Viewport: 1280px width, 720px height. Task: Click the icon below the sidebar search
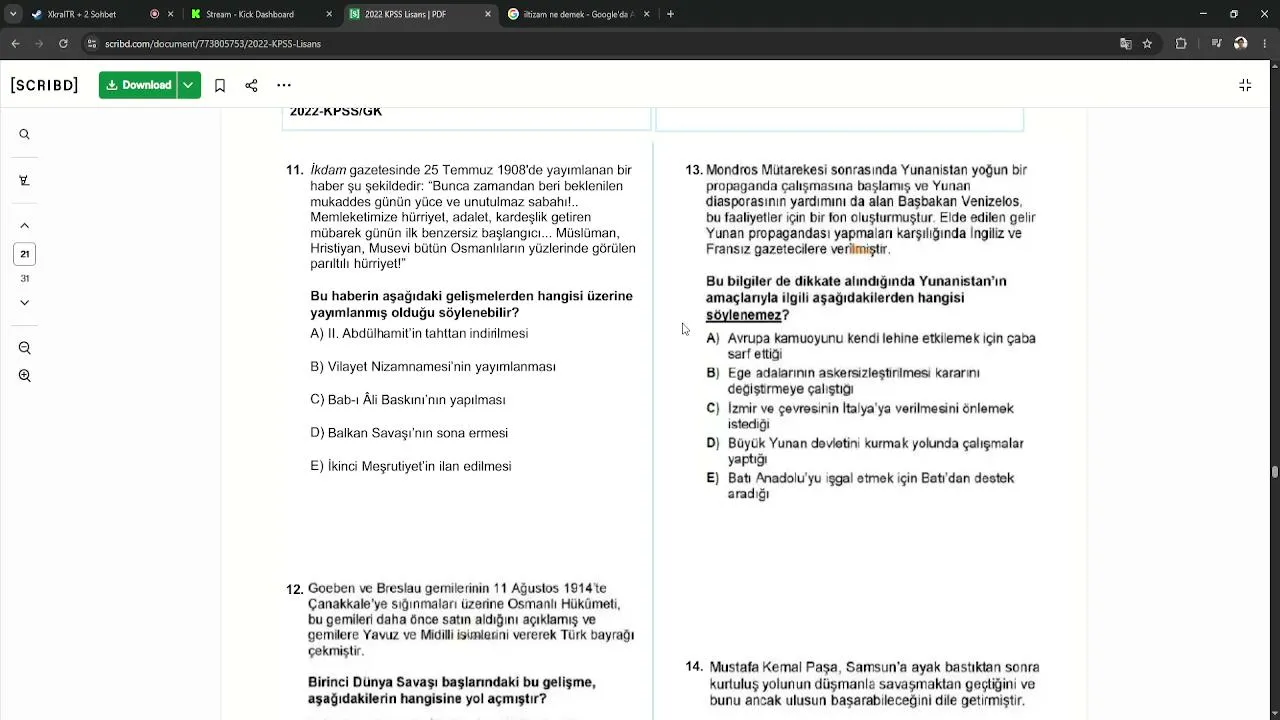point(25,181)
